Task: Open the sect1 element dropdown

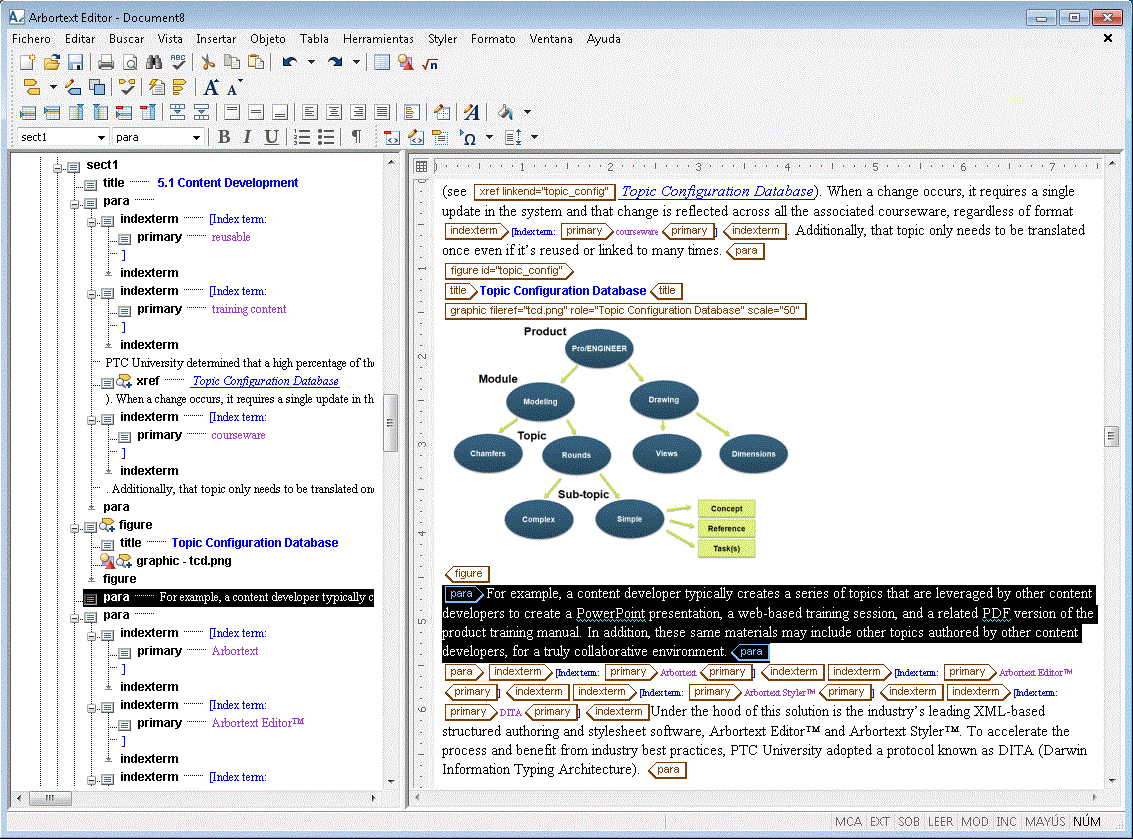Action: click(x=101, y=137)
